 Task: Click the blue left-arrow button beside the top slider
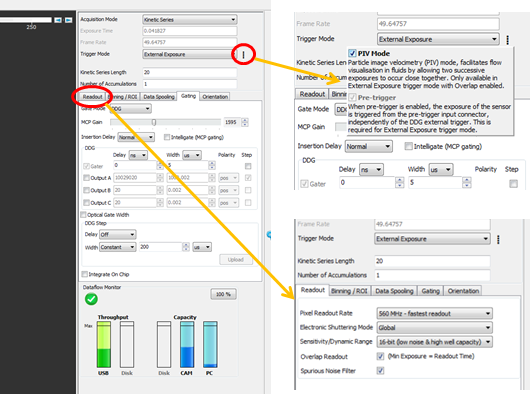pos(58,20)
